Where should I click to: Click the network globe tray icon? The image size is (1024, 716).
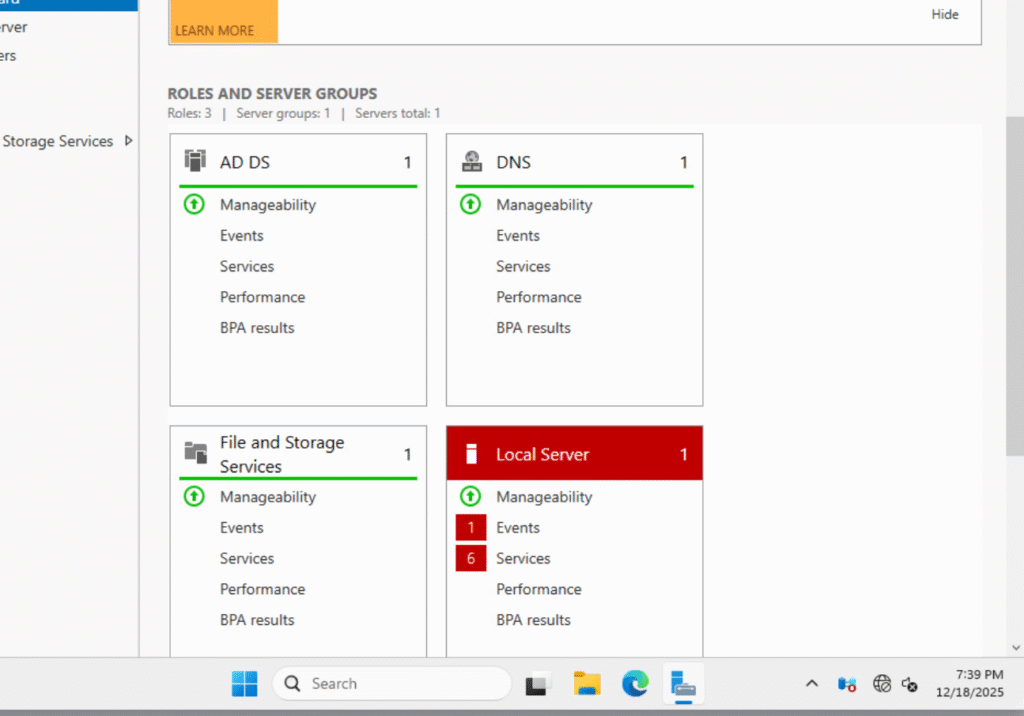point(881,684)
